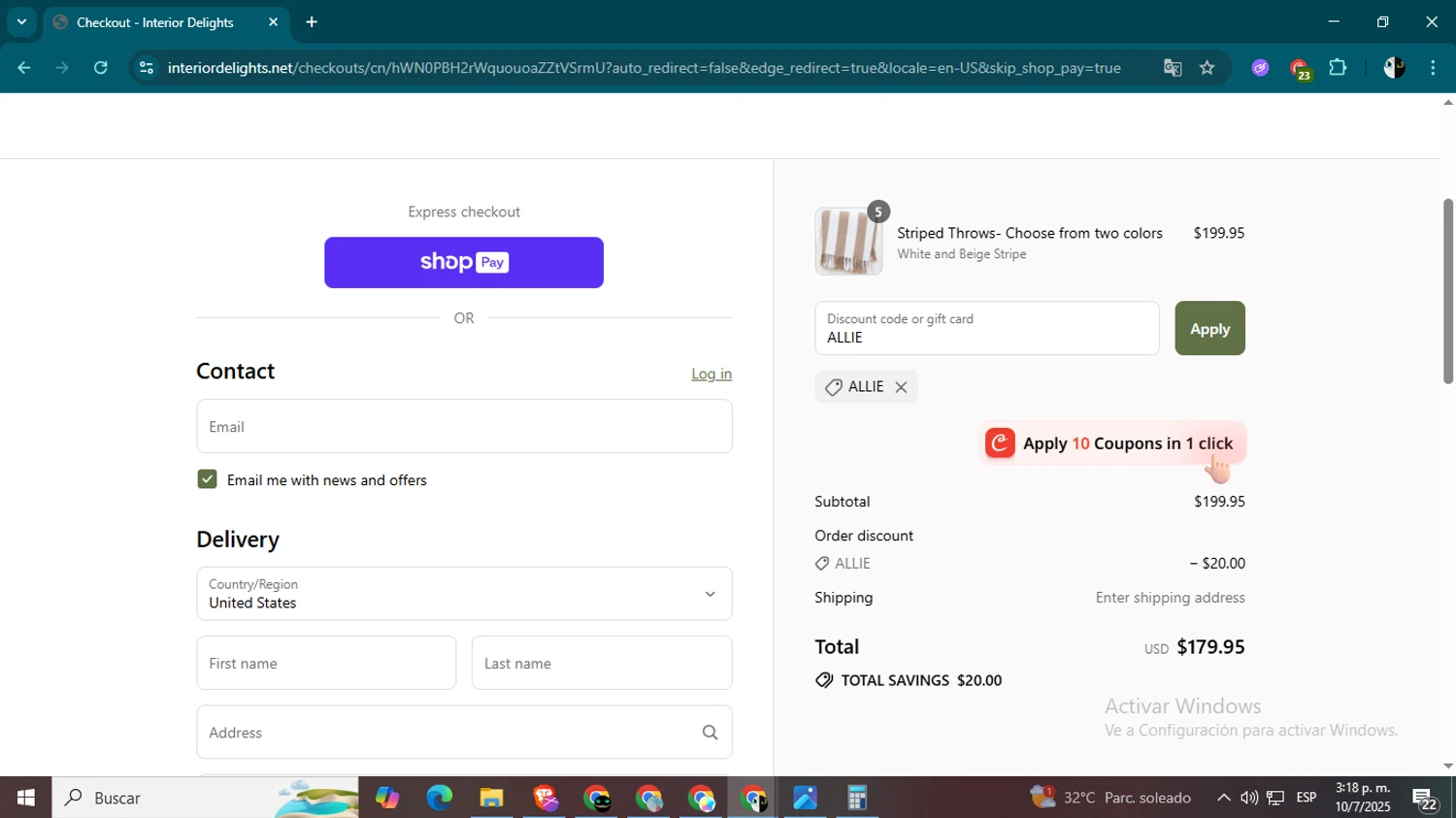
Task: Reload the checkout page
Action: pyautogui.click(x=101, y=68)
